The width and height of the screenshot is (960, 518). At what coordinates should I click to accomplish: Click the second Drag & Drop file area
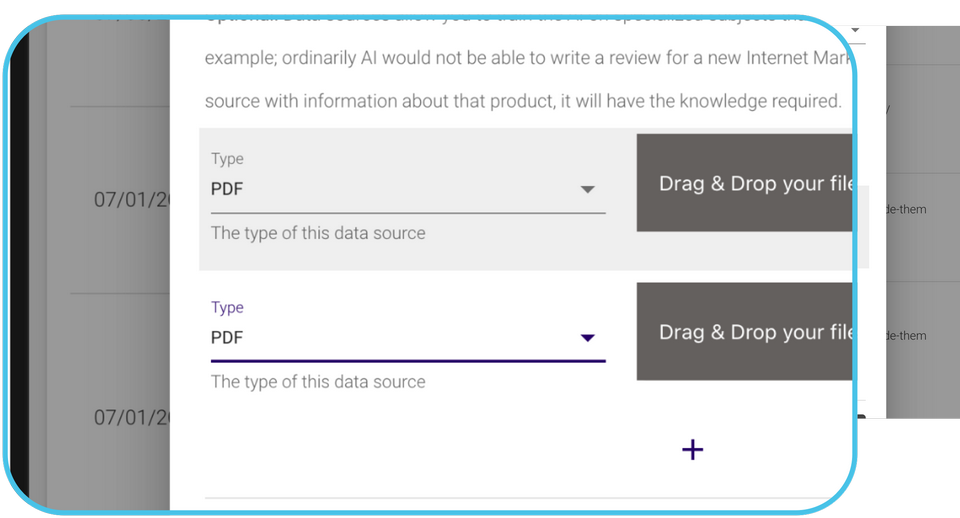click(744, 332)
